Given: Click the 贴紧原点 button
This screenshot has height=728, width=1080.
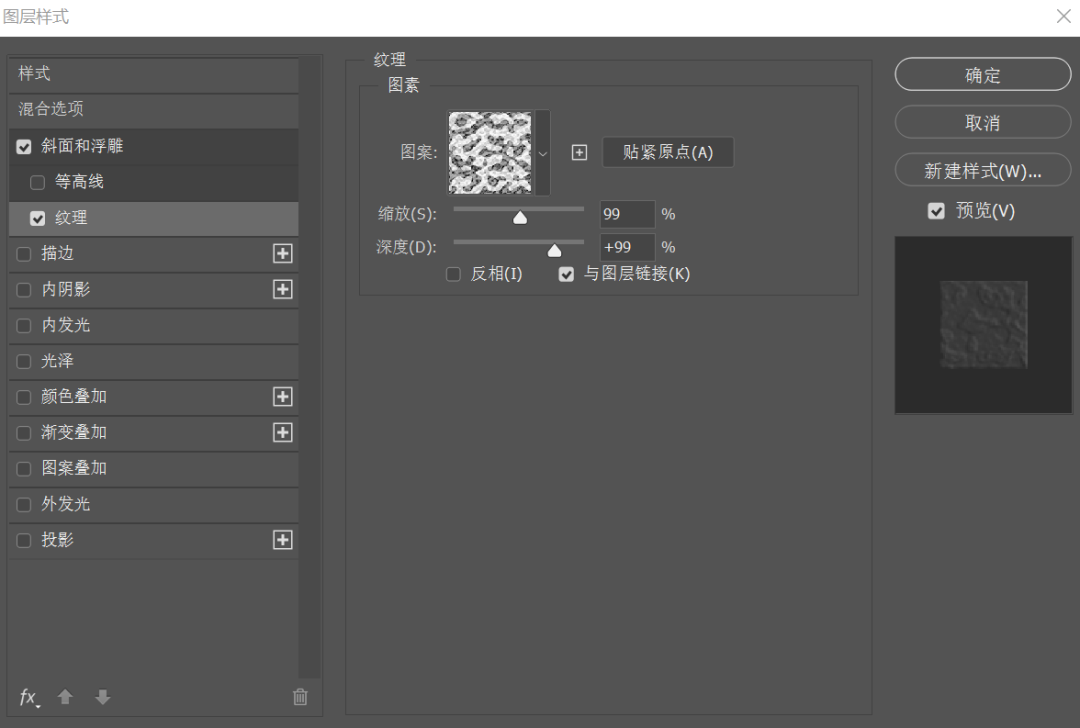Looking at the screenshot, I should click(x=668, y=153).
